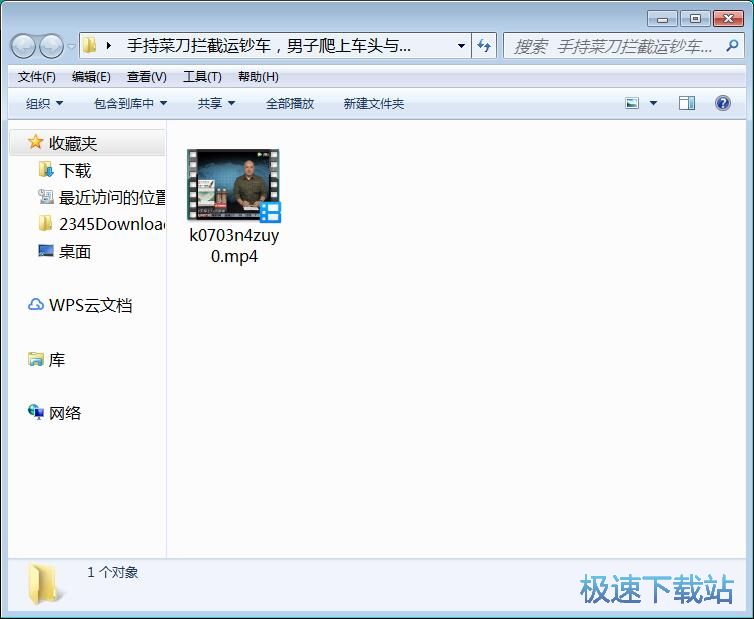Click the 2345Download folder icon

click(x=45, y=223)
